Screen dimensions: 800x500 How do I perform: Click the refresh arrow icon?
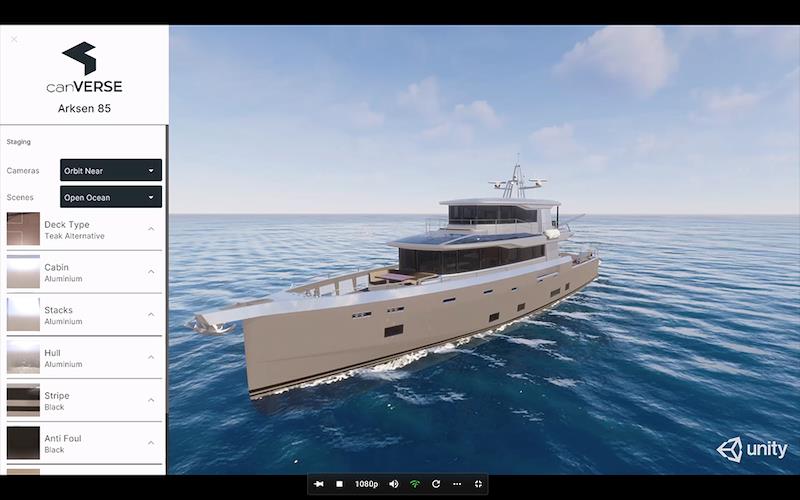click(436, 484)
